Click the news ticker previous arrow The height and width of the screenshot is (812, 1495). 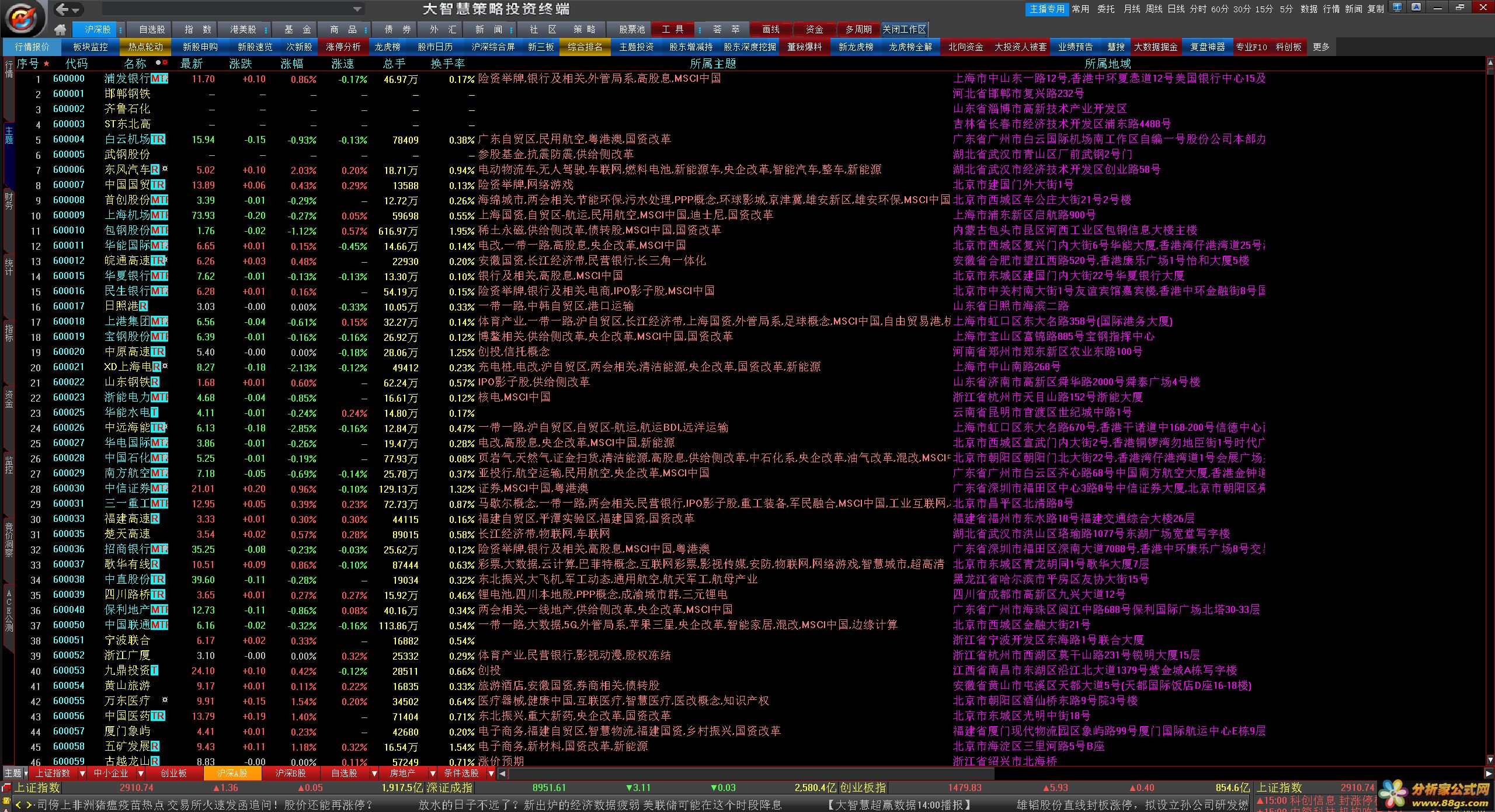click(18, 805)
